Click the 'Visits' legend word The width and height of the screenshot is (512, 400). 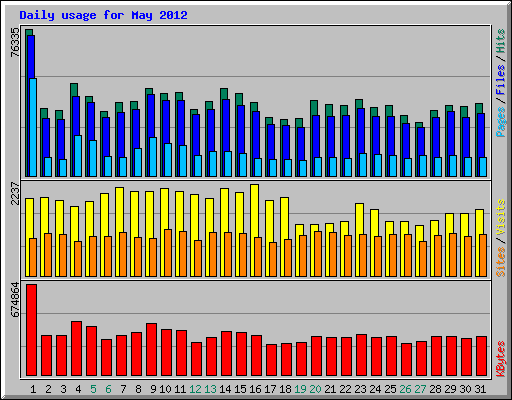501,218
